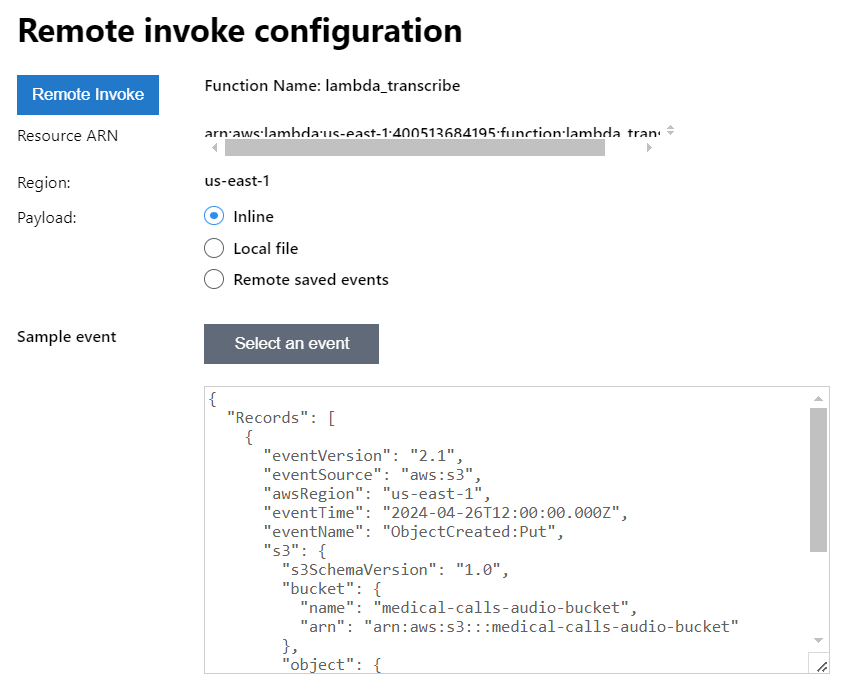
Task: Click the Remote Invoke button
Action: (x=88, y=95)
